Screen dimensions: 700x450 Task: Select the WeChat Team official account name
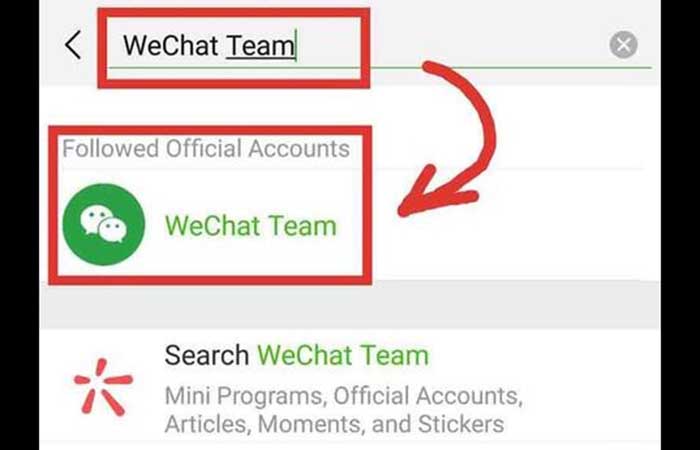click(251, 225)
